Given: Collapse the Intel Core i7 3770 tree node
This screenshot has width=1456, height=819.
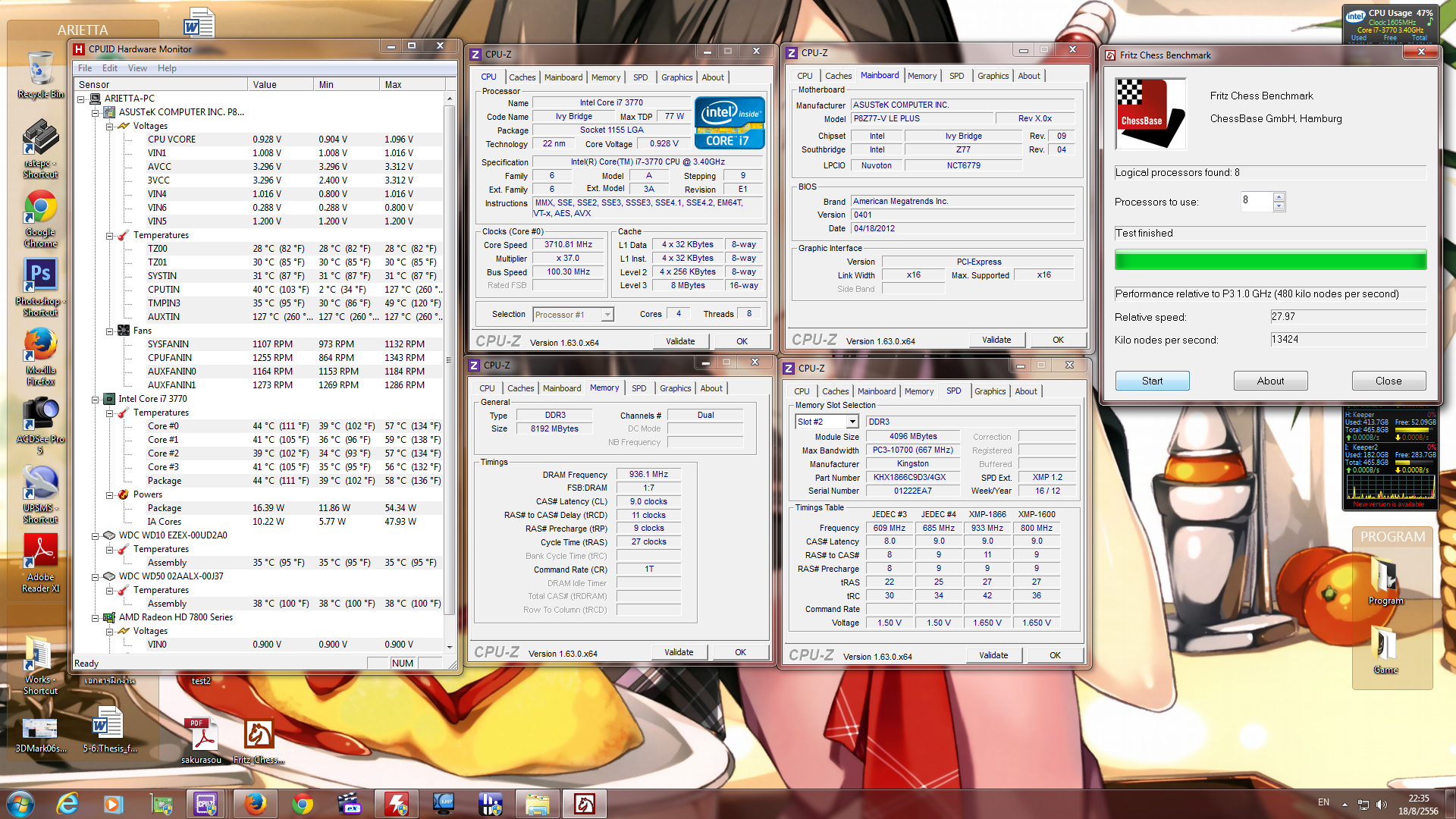Looking at the screenshot, I should click(96, 399).
